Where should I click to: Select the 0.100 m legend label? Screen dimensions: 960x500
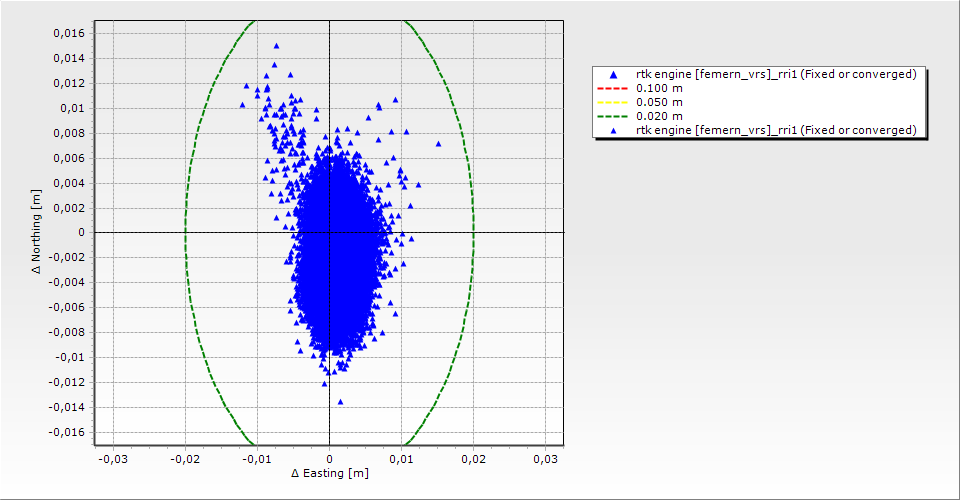(x=660, y=88)
